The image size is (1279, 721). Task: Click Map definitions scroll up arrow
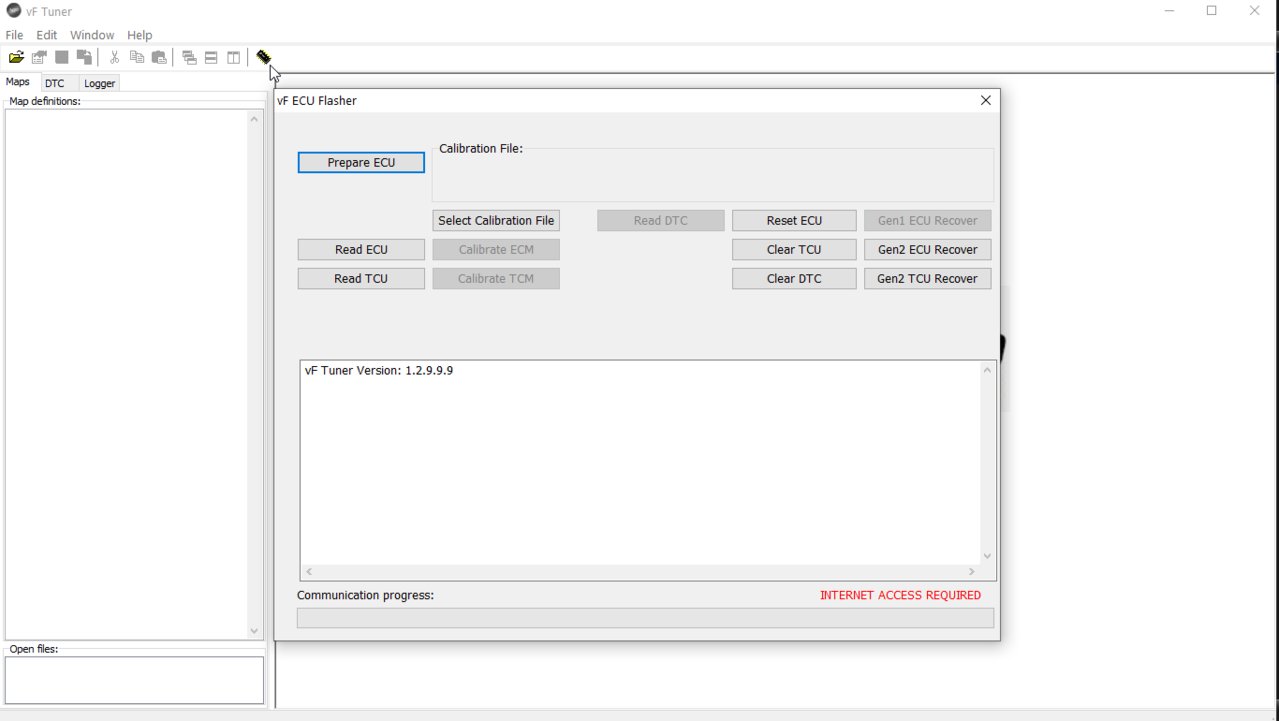[254, 119]
